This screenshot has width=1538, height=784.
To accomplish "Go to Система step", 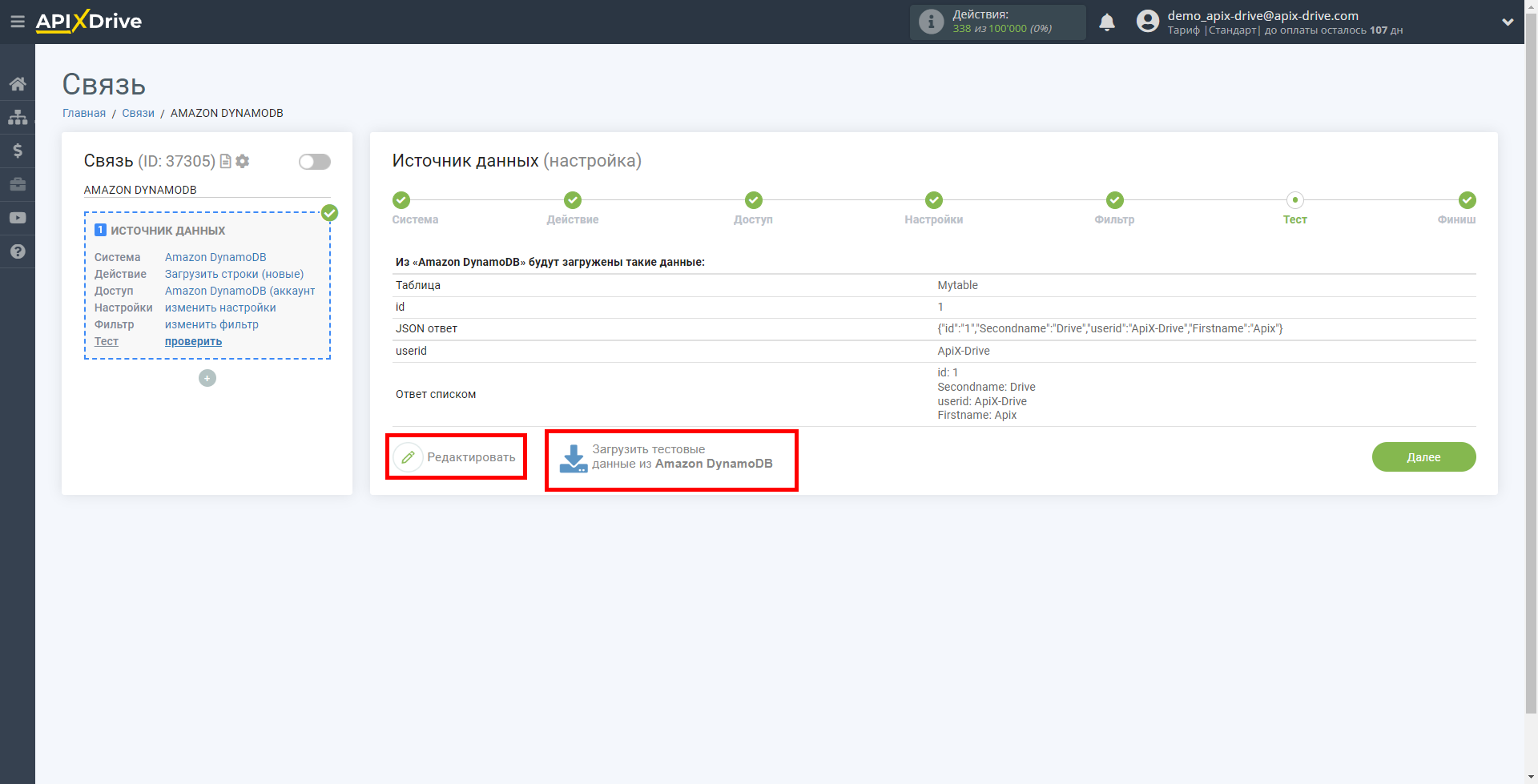I will click(415, 208).
